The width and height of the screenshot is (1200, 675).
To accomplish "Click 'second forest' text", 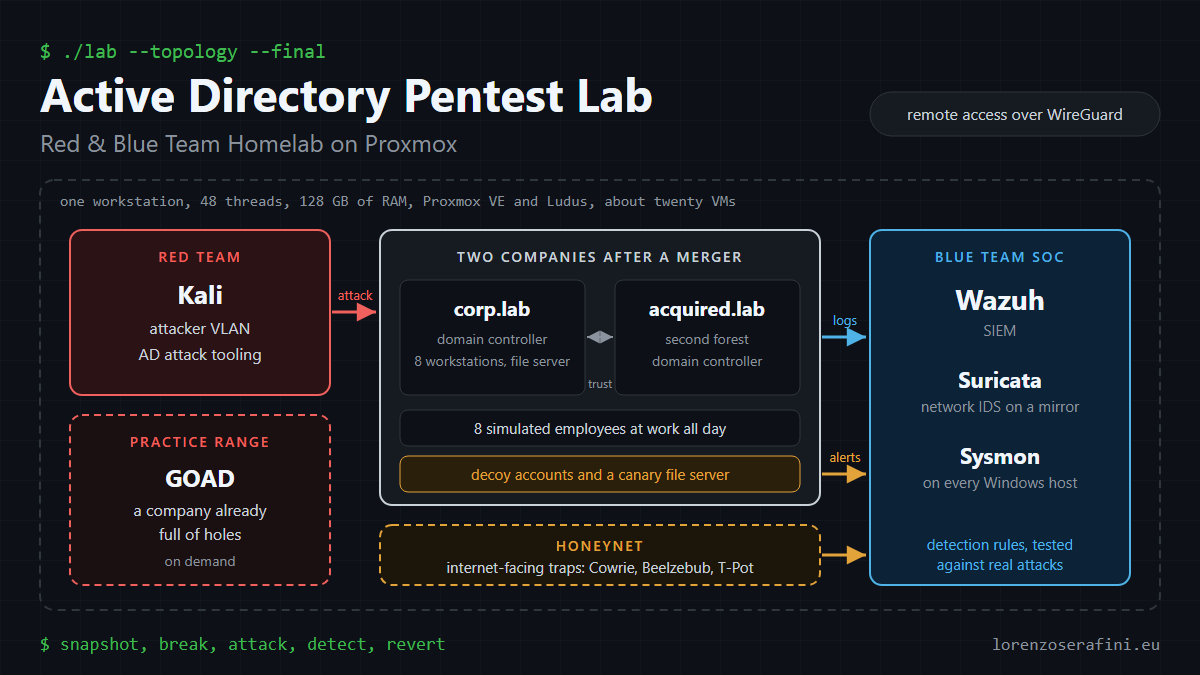I will pyautogui.click(x=707, y=339).
